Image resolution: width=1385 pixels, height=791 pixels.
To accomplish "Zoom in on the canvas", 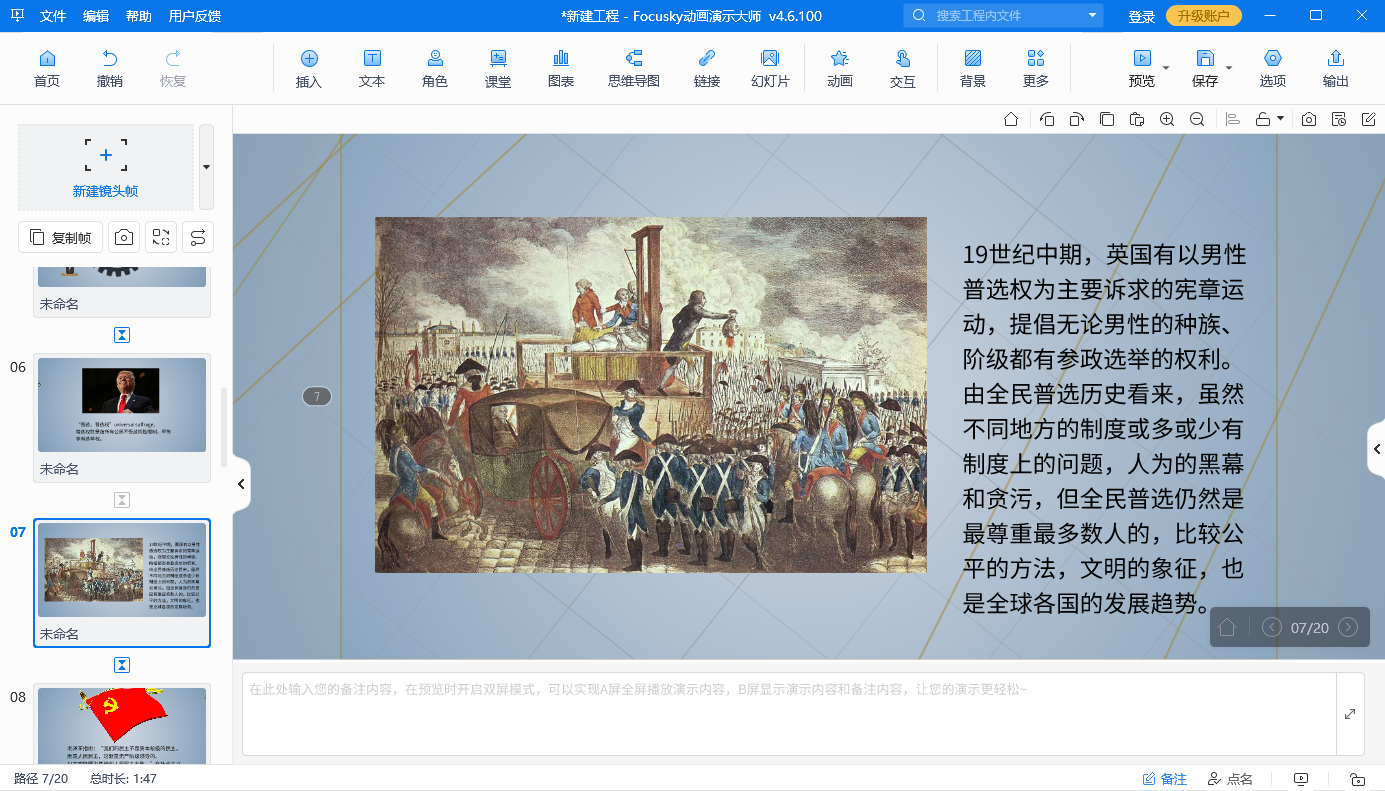I will (1167, 120).
